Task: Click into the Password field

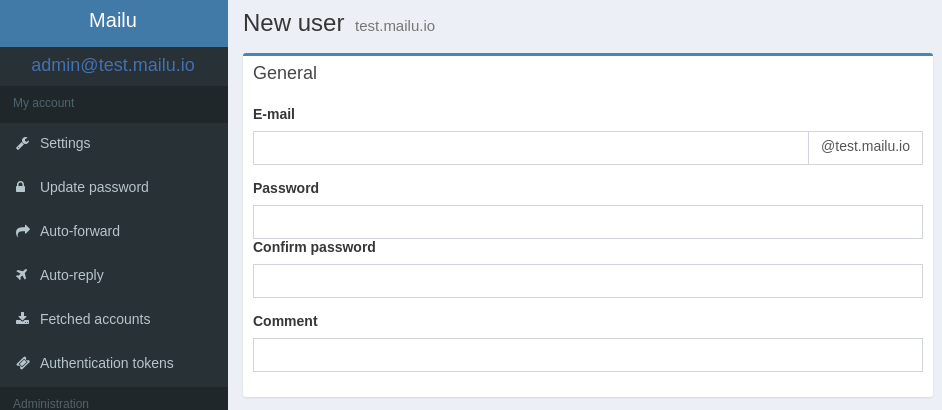Action: click(587, 222)
